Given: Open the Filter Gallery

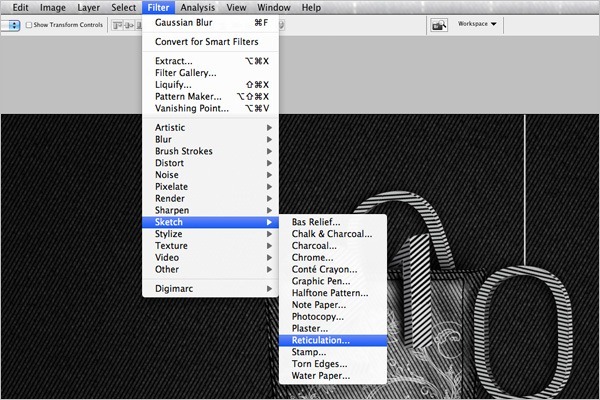Looking at the screenshot, I should (210, 73).
